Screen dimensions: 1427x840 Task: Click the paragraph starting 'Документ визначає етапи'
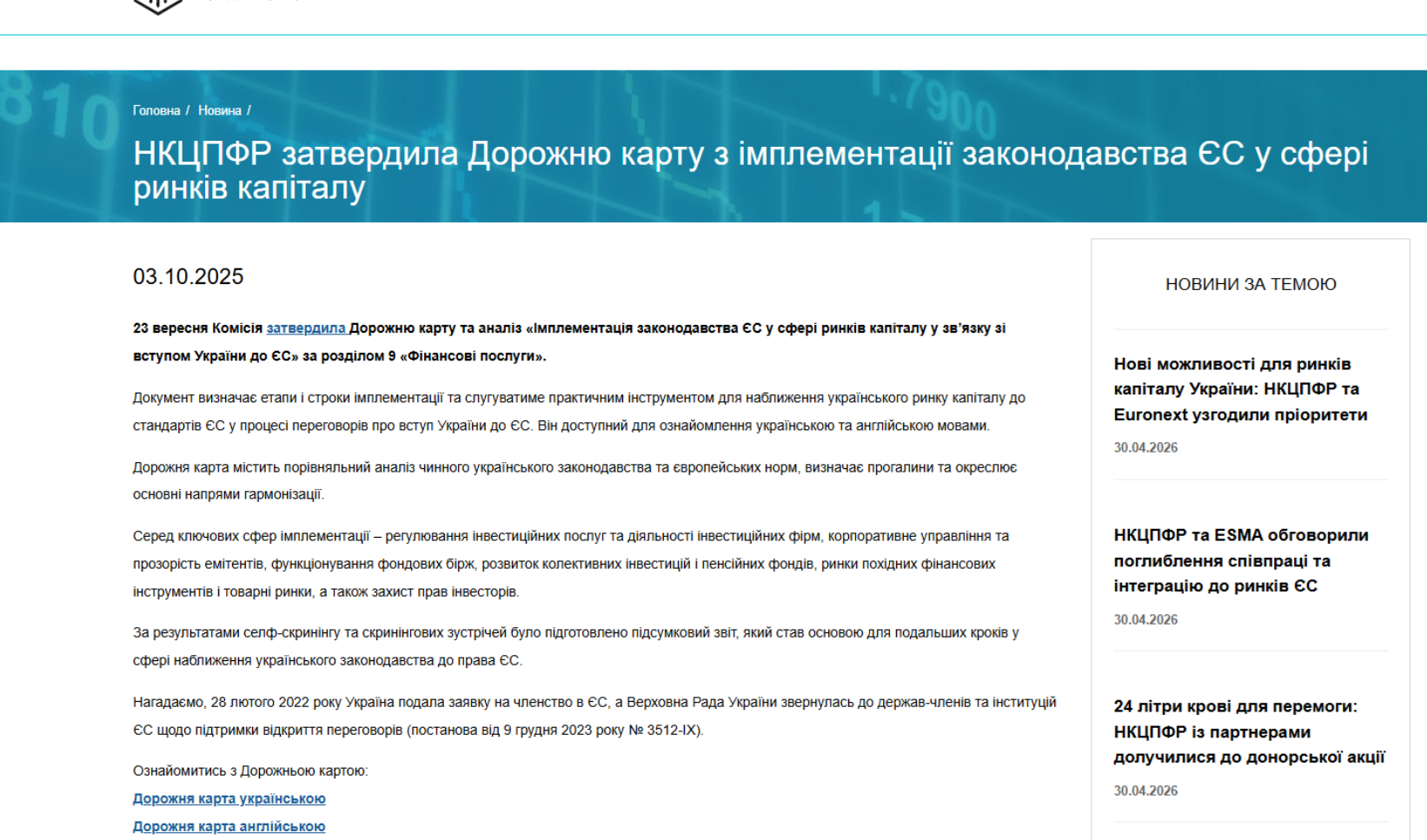[579, 412]
